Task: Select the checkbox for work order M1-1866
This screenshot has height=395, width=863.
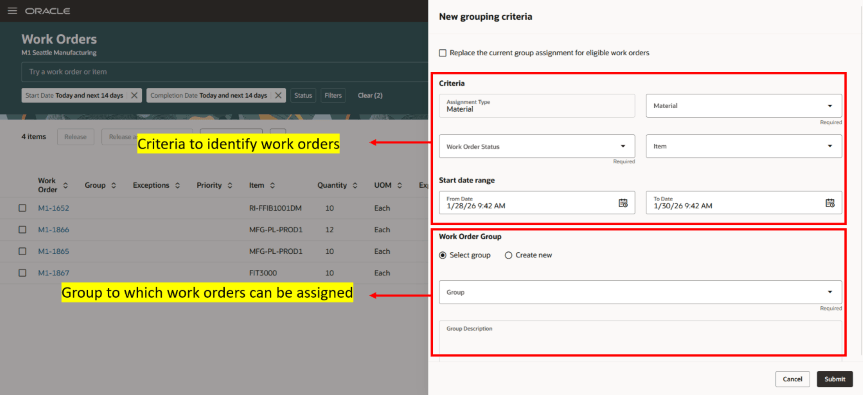Action: click(x=23, y=229)
